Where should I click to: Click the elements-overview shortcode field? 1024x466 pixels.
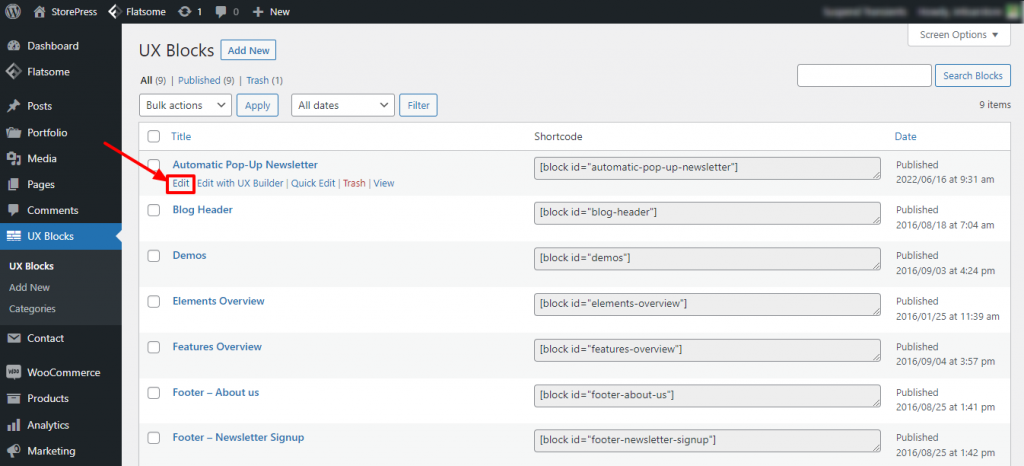click(707, 304)
